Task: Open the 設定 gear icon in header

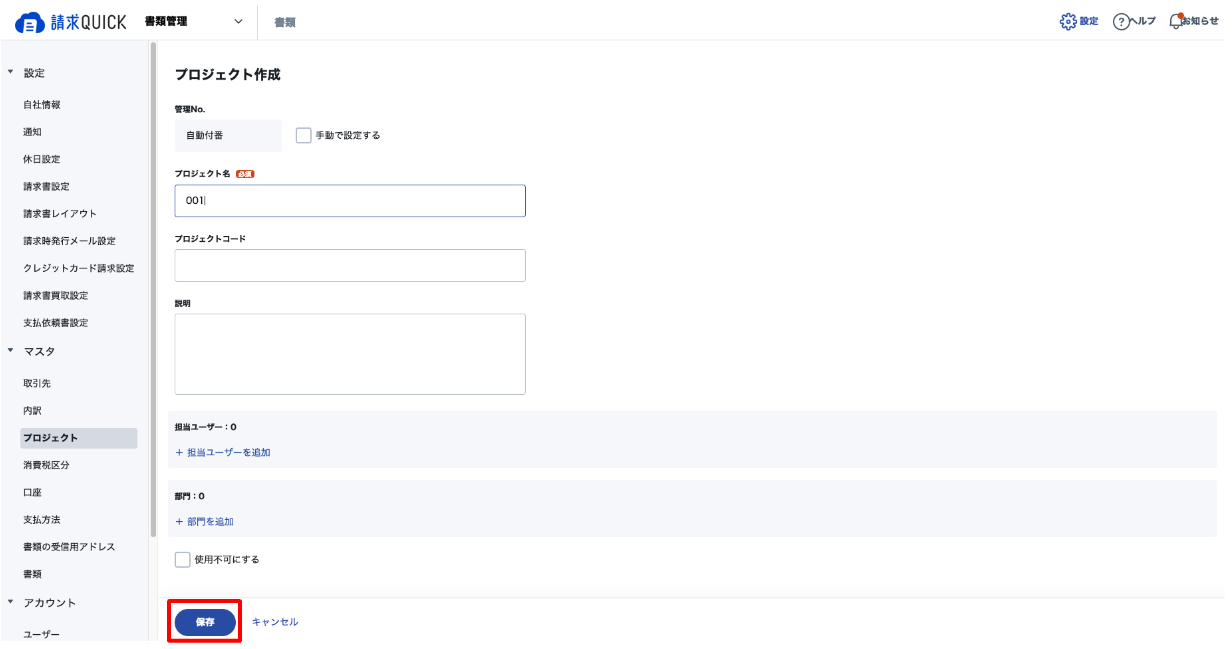Action: click(1067, 21)
